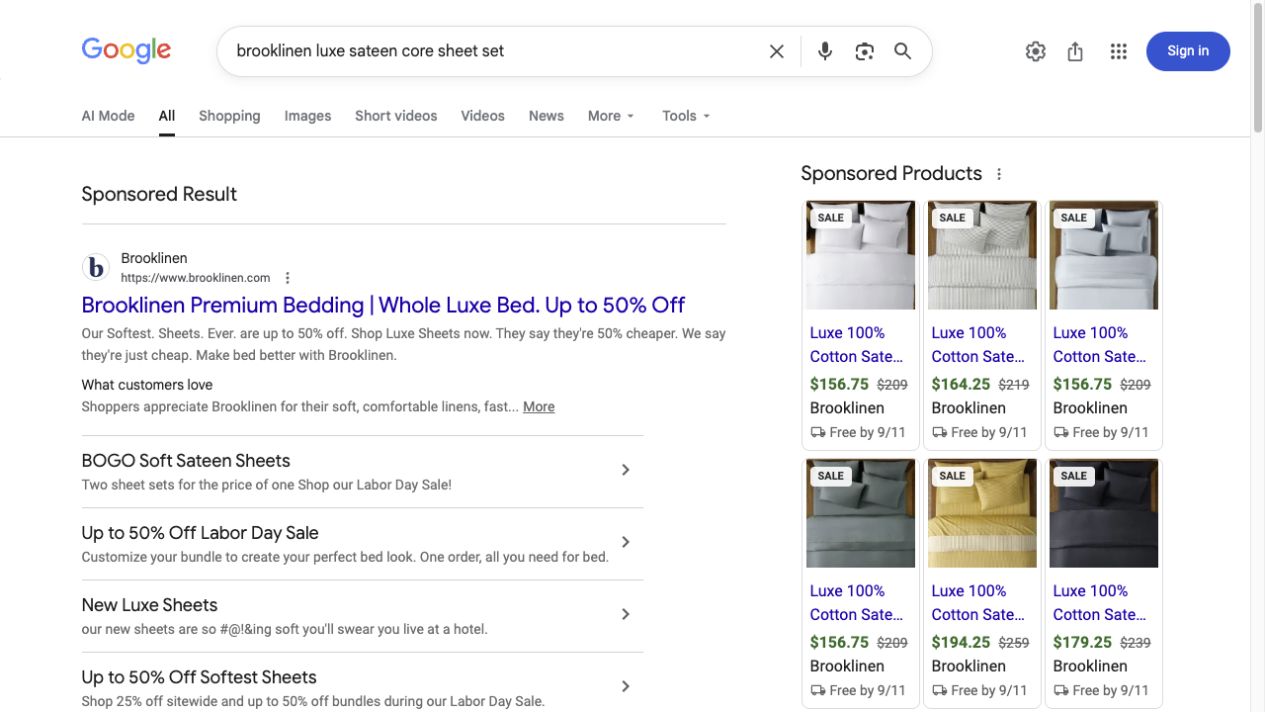
Task: Open BOGO Soft Sateen Sheets sitelink
Action: tap(186, 461)
